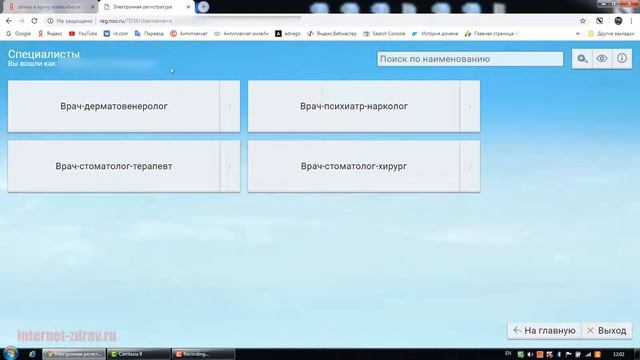This screenshot has width=640, height=360.
Task: Click the browser back arrow
Action: coord(9,21)
